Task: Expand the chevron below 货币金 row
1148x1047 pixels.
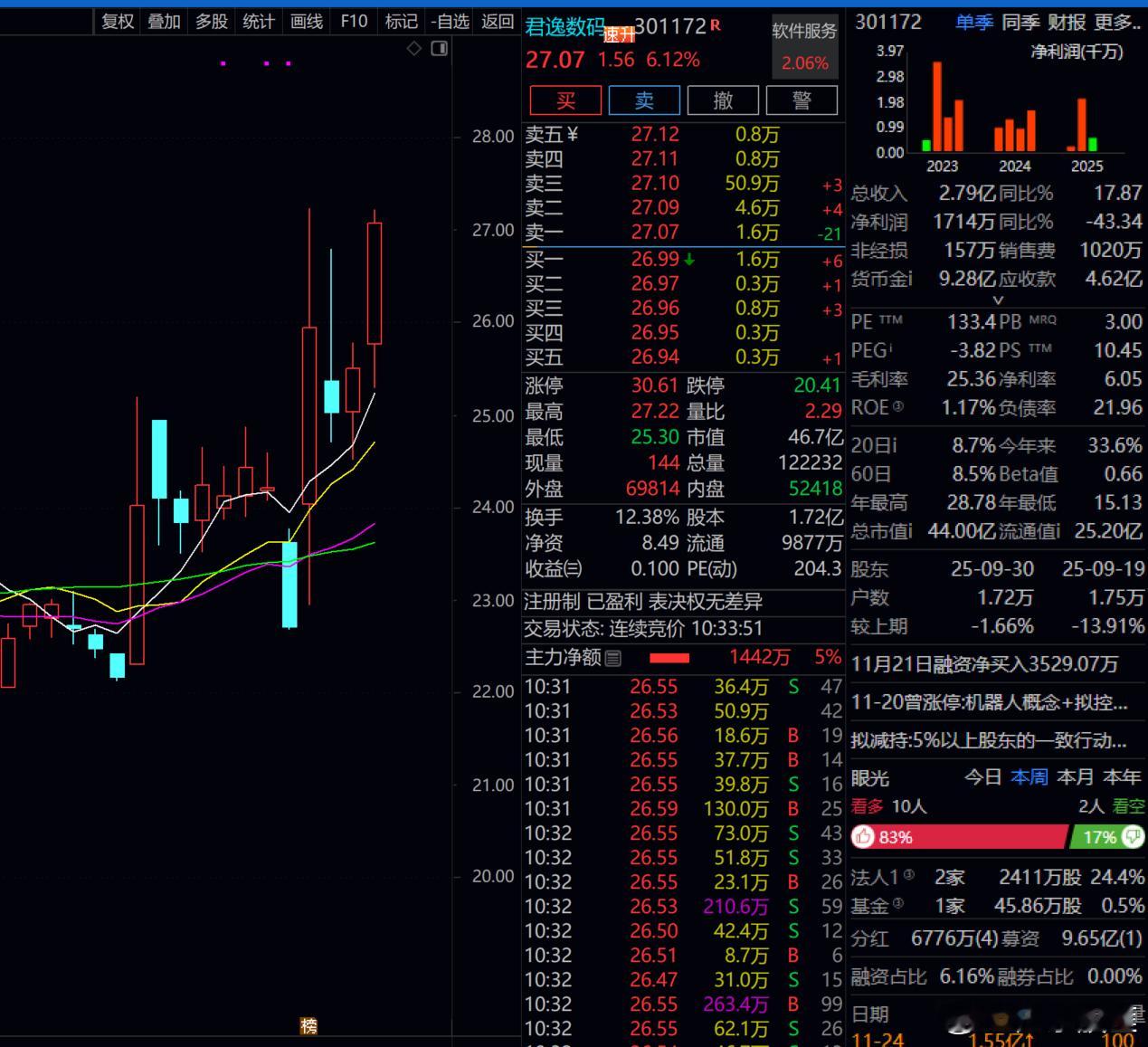Action: 999,300
